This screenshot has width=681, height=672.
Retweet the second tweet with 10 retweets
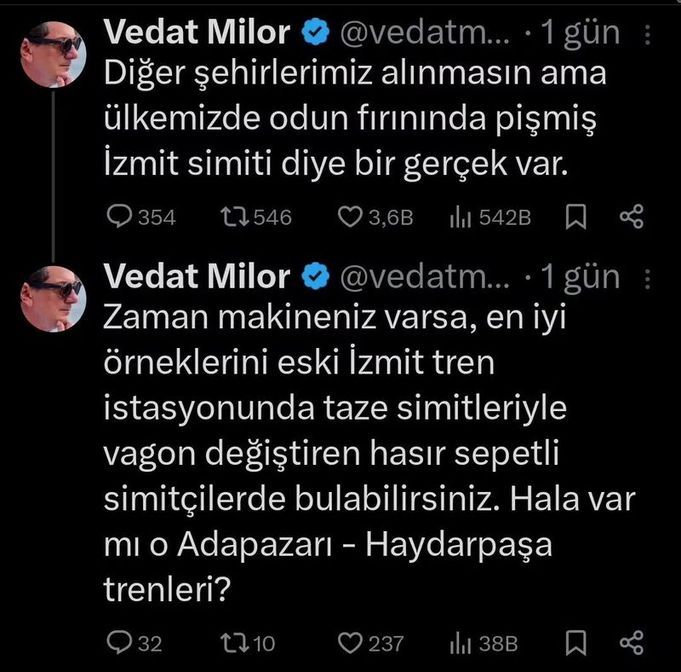pyautogui.click(x=230, y=642)
